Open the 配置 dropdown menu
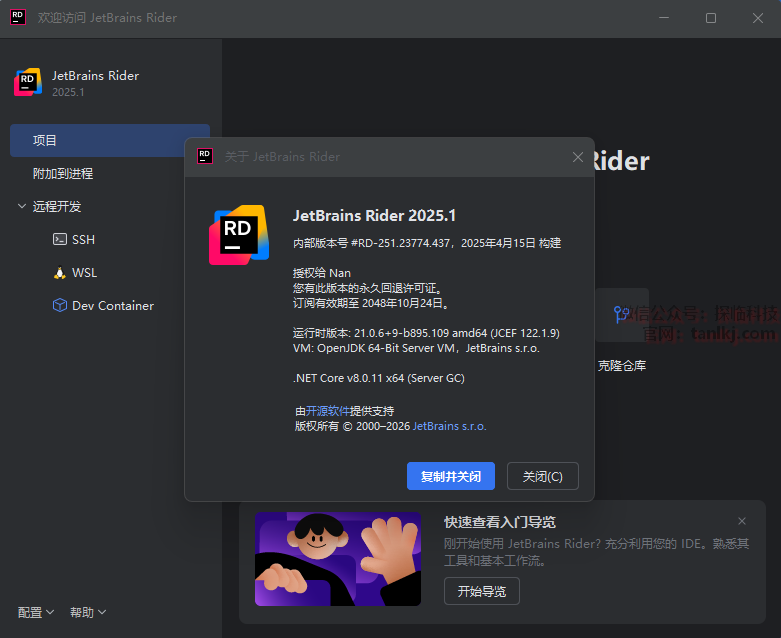 tap(36, 612)
